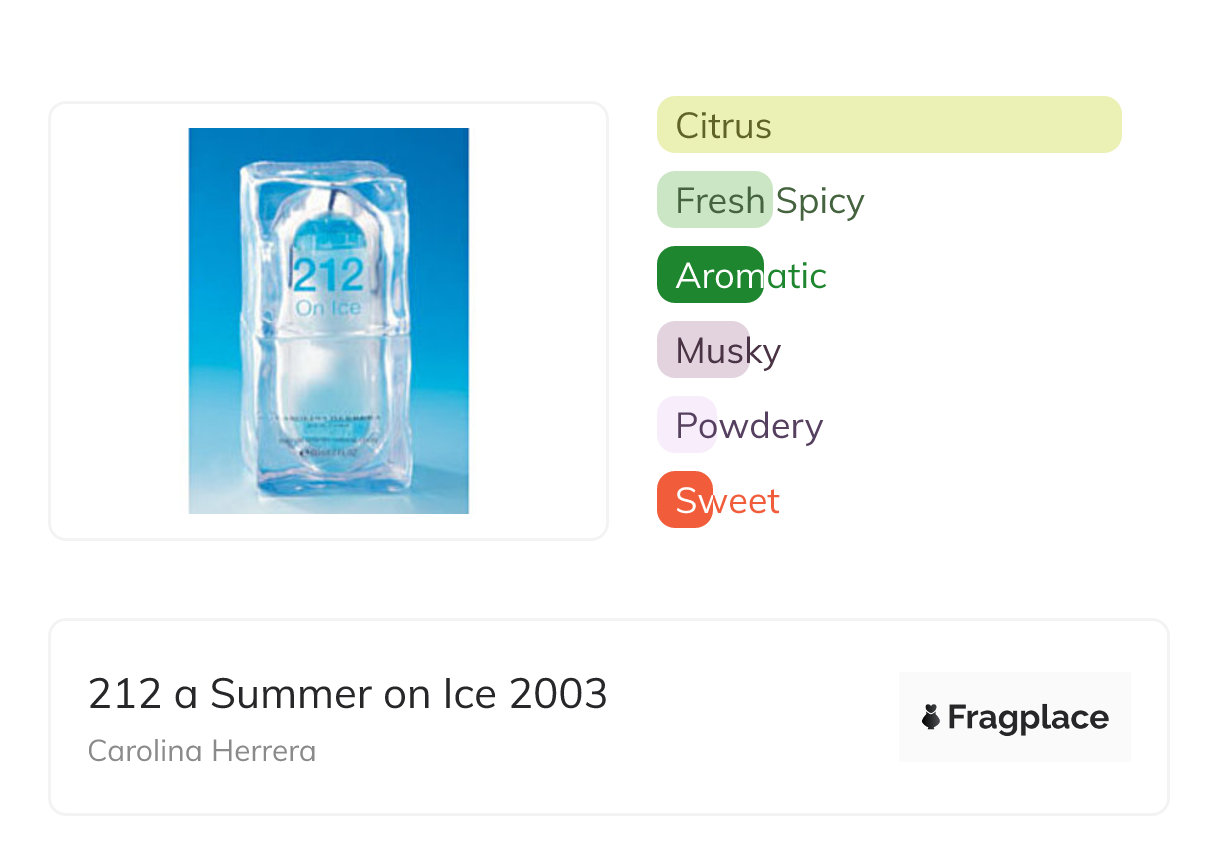
Task: Click the word Spicy in the accord list
Action: click(820, 201)
